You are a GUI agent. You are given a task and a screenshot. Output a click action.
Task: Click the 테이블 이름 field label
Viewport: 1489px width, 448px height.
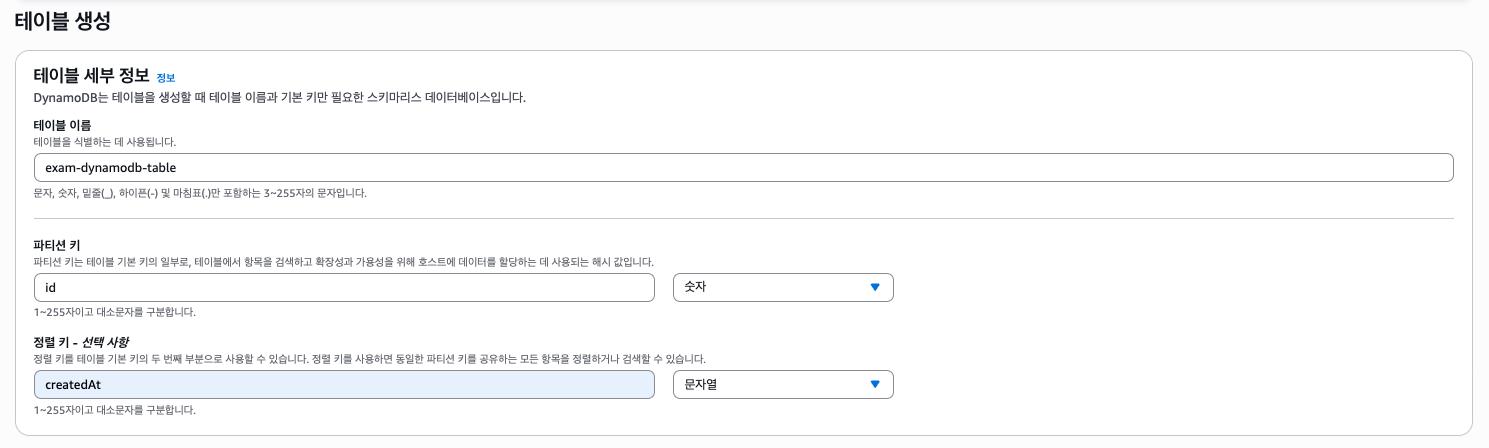pyautogui.click(x=62, y=125)
